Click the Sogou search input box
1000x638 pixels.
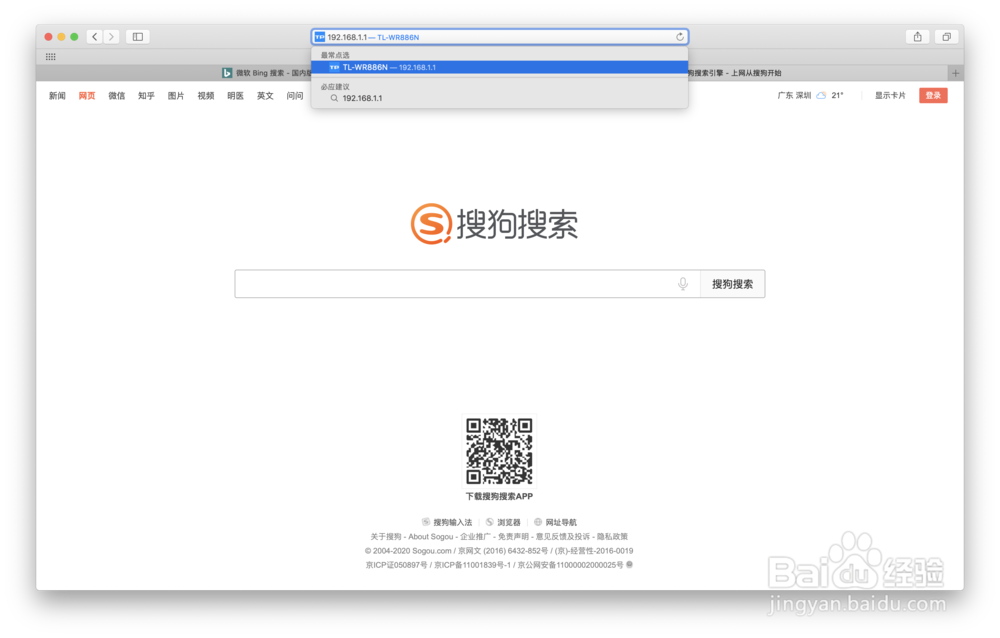coord(467,284)
